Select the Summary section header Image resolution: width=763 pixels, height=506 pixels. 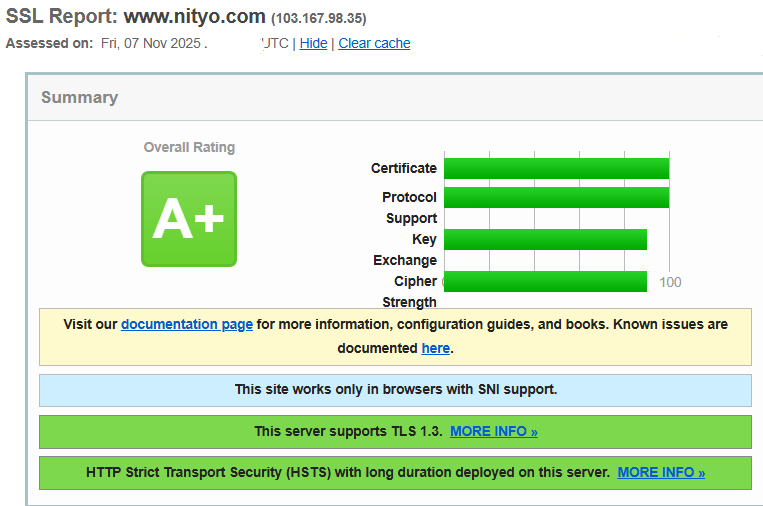coord(79,97)
